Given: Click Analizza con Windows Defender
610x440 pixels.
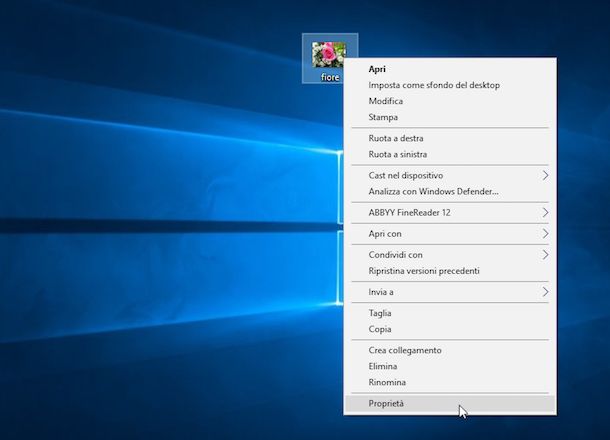Looking at the screenshot, I should click(x=433, y=191).
